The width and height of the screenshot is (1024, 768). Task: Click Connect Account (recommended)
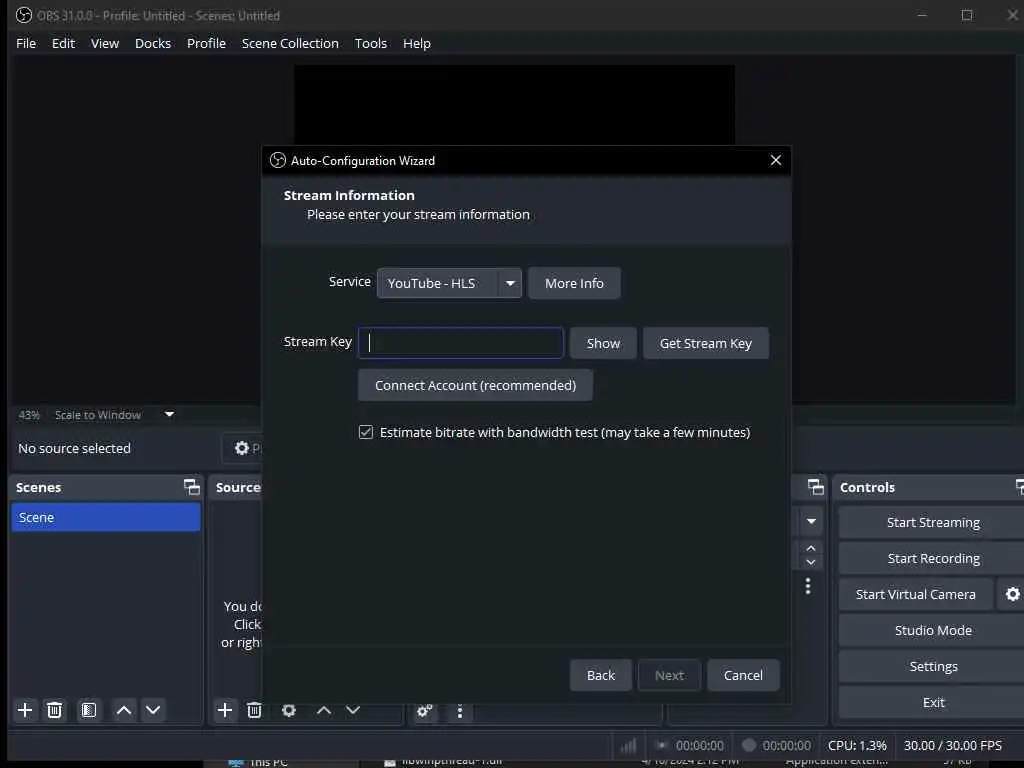tap(475, 385)
